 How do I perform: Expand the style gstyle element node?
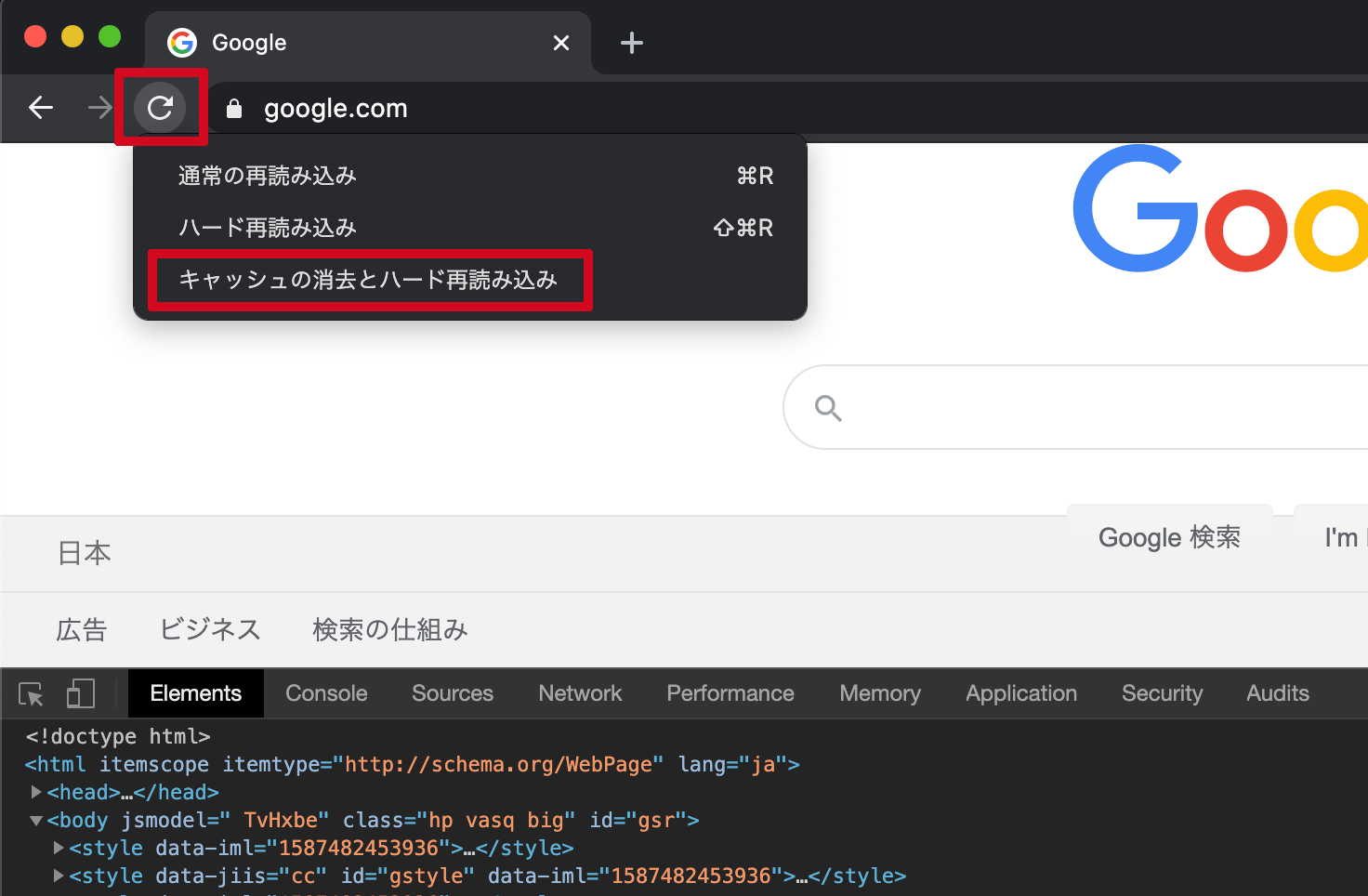coord(59,876)
